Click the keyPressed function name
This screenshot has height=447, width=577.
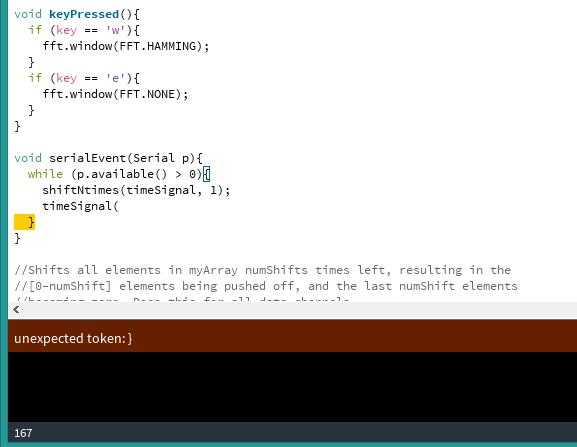pyautogui.click(x=84, y=14)
